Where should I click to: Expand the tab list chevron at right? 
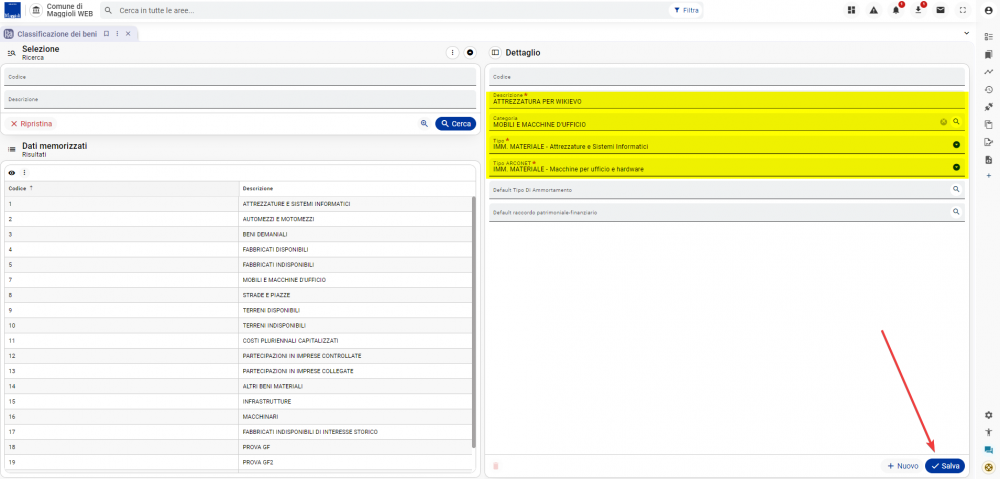pos(967,33)
